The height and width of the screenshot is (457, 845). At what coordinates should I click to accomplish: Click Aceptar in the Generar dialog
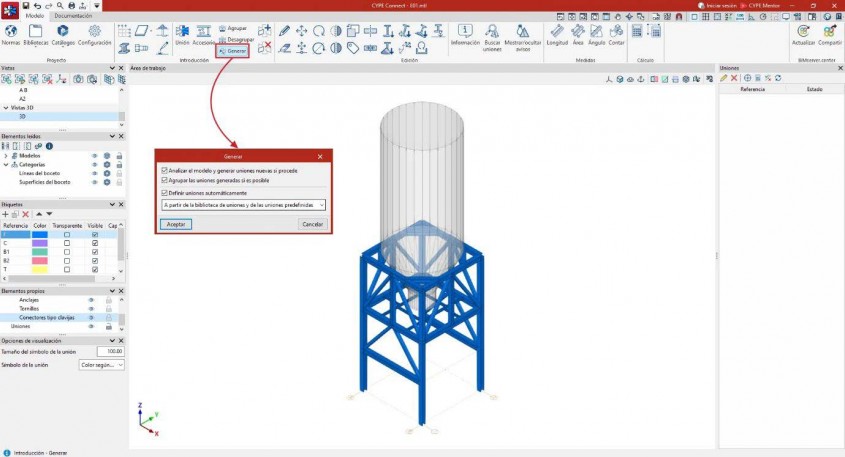(x=176, y=224)
